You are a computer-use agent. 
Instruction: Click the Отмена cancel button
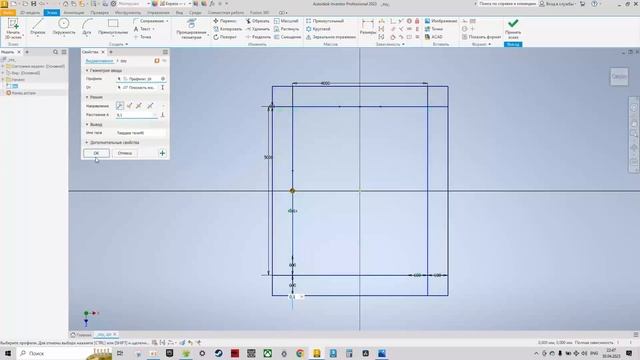click(125, 153)
